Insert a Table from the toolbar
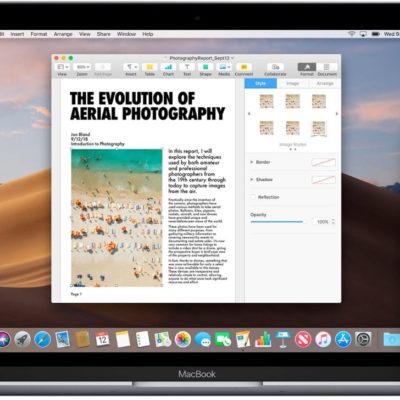This screenshot has width=400, height=400. click(x=150, y=67)
